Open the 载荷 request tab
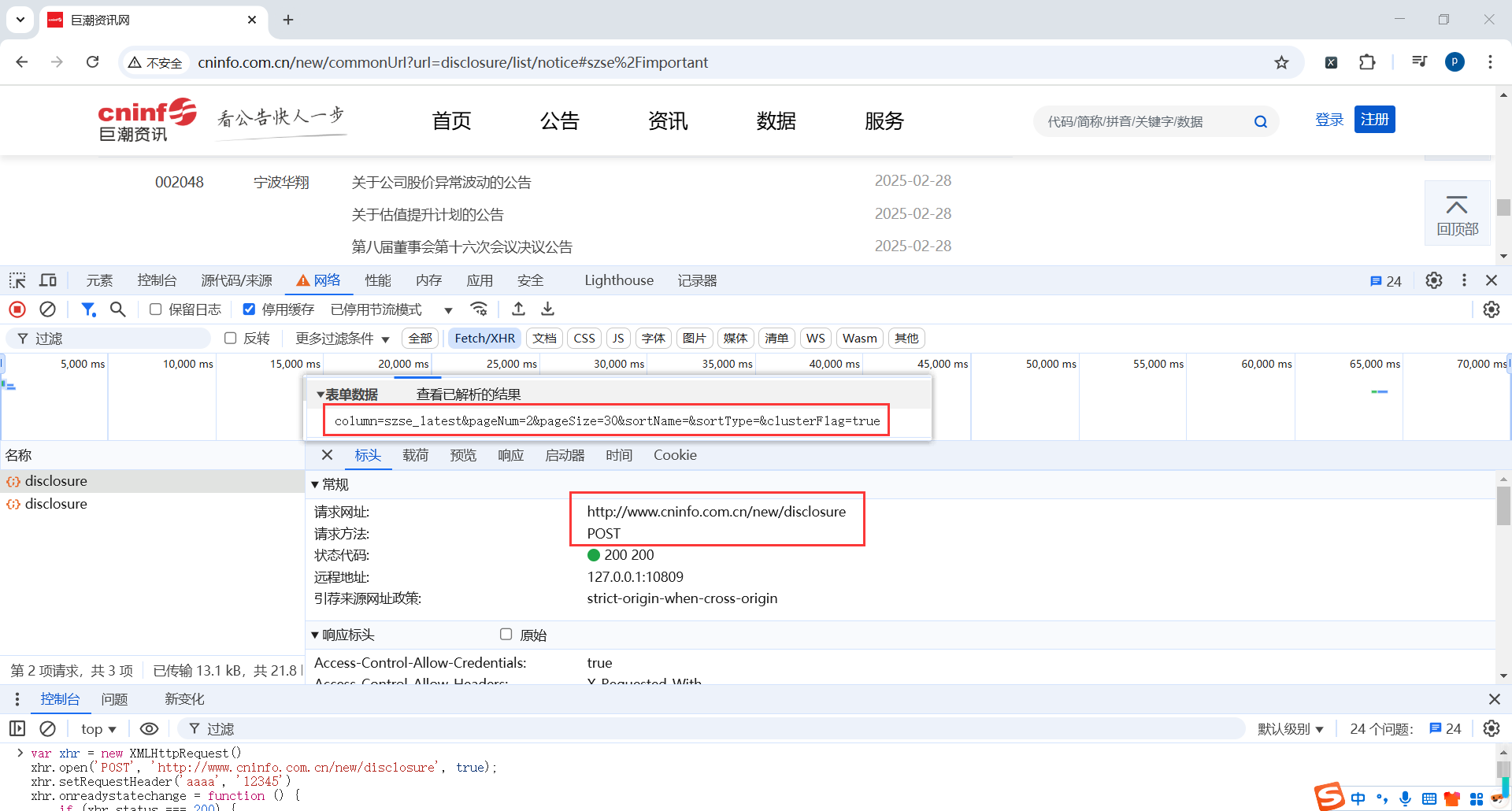 pyautogui.click(x=416, y=455)
